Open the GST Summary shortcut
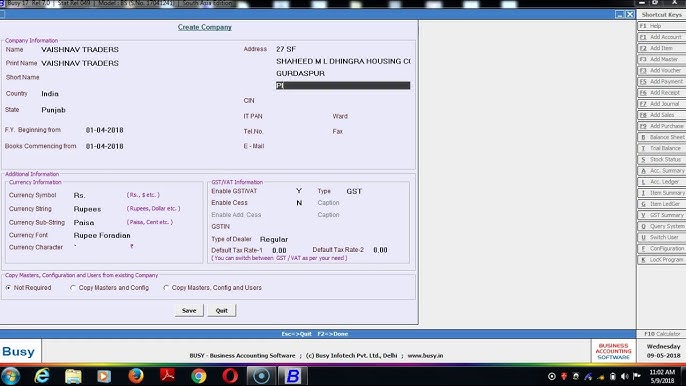The height and width of the screenshot is (386, 686). pyautogui.click(x=662, y=215)
